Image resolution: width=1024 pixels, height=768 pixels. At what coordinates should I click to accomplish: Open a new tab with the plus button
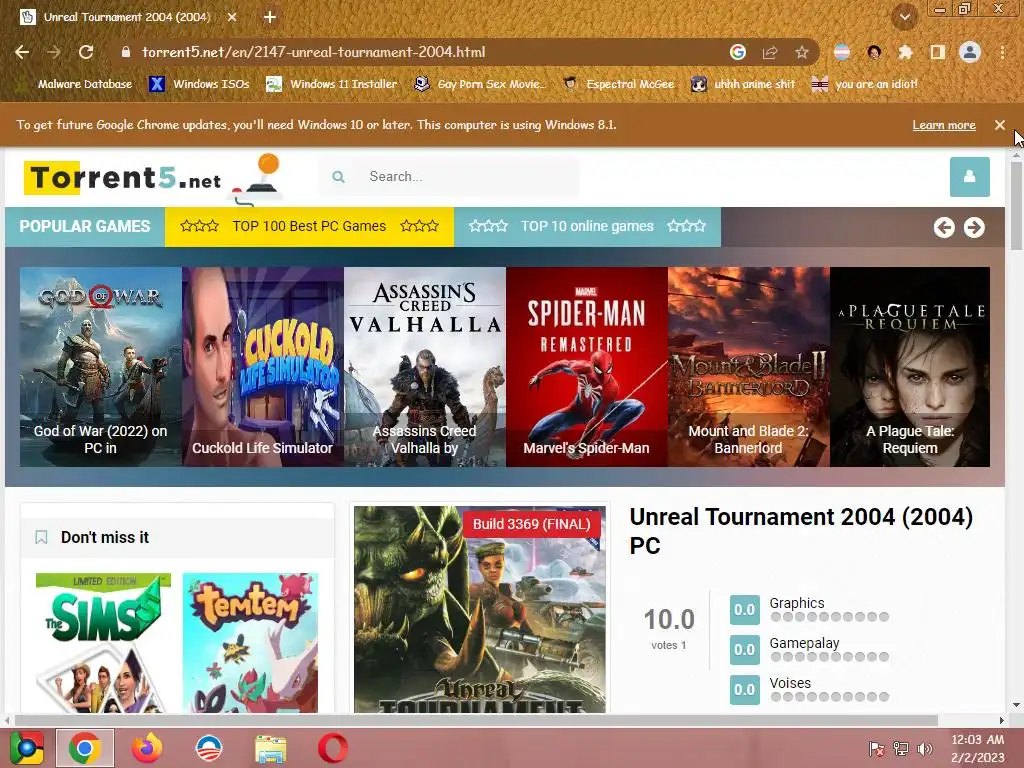pos(270,17)
